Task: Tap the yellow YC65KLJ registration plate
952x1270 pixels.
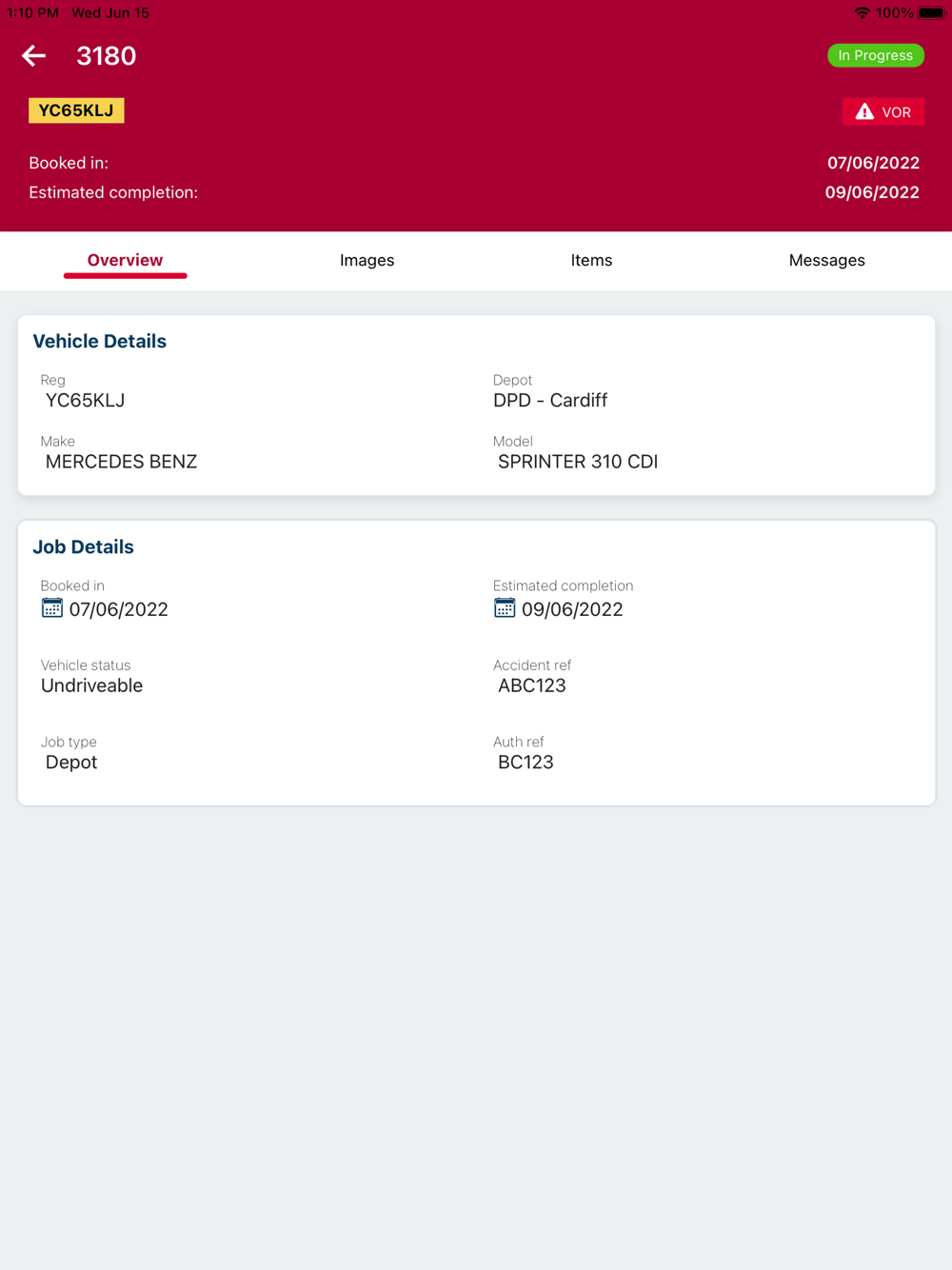Action: pos(76,110)
